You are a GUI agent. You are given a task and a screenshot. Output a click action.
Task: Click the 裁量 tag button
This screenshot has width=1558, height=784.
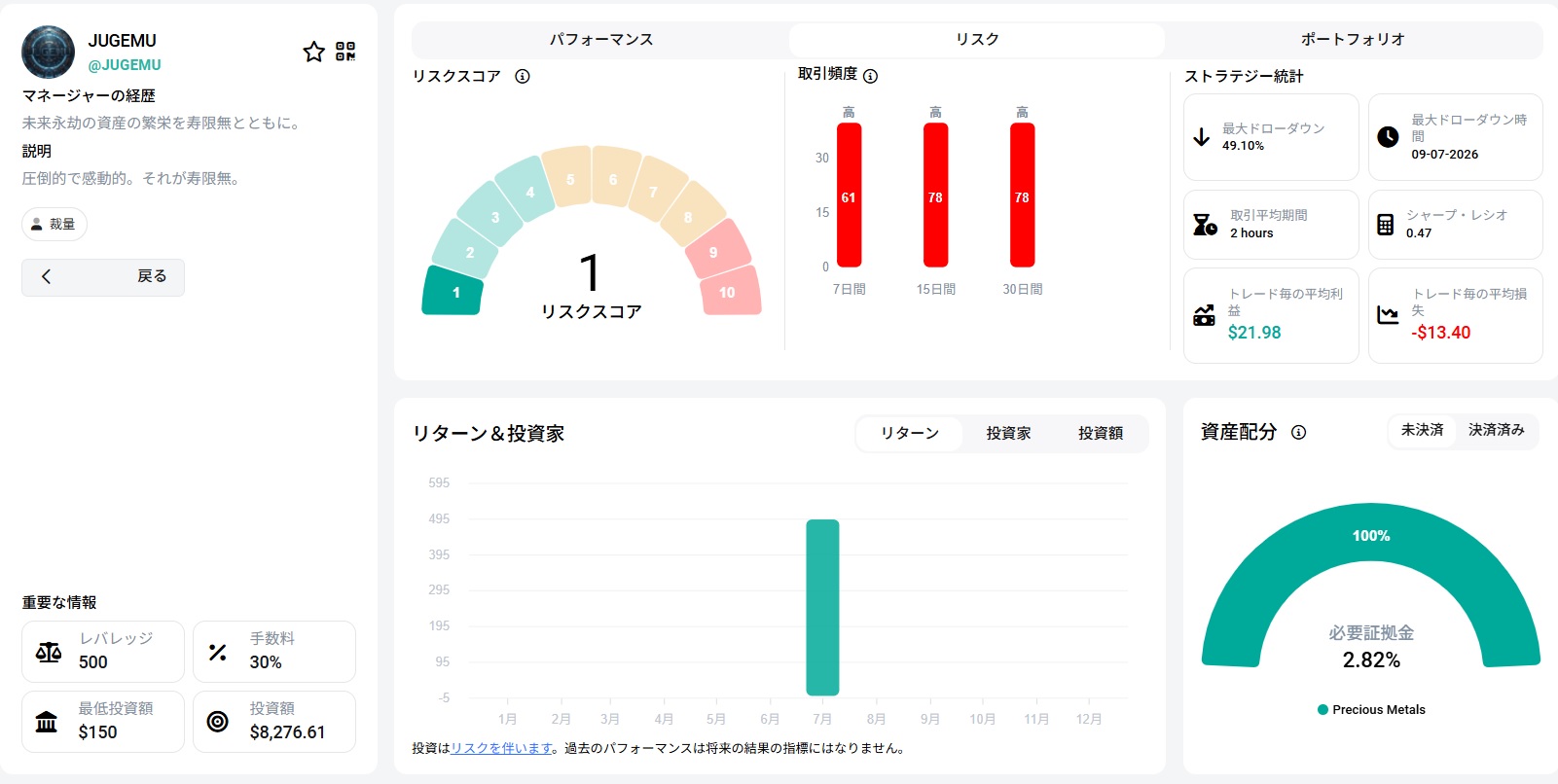(54, 225)
